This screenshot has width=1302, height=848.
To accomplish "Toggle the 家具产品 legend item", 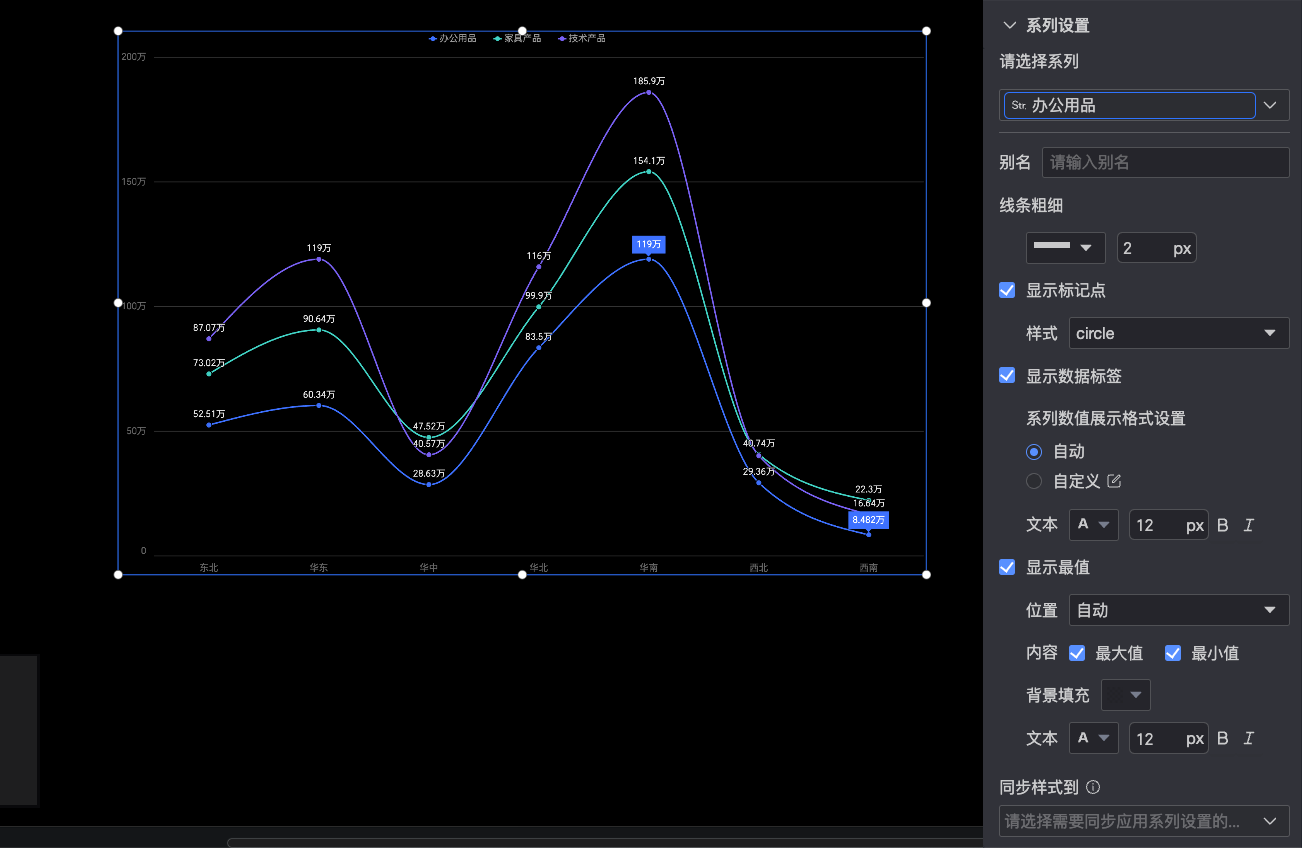I will 517,38.
